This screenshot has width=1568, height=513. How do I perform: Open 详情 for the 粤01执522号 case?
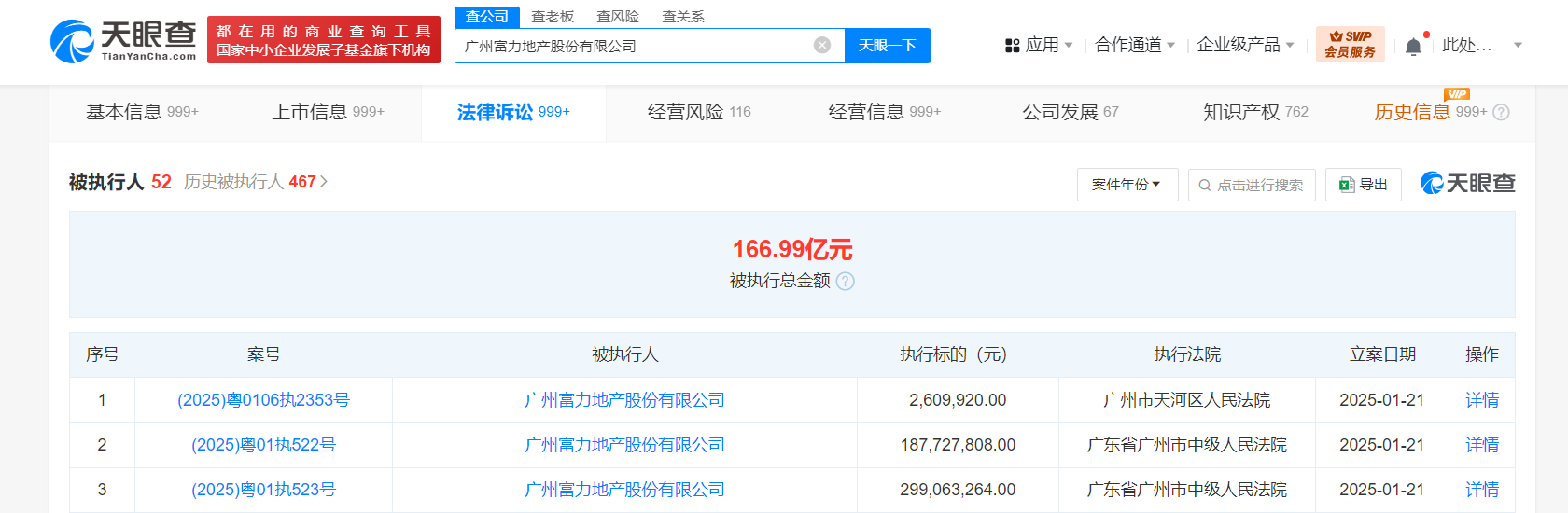tap(1481, 445)
